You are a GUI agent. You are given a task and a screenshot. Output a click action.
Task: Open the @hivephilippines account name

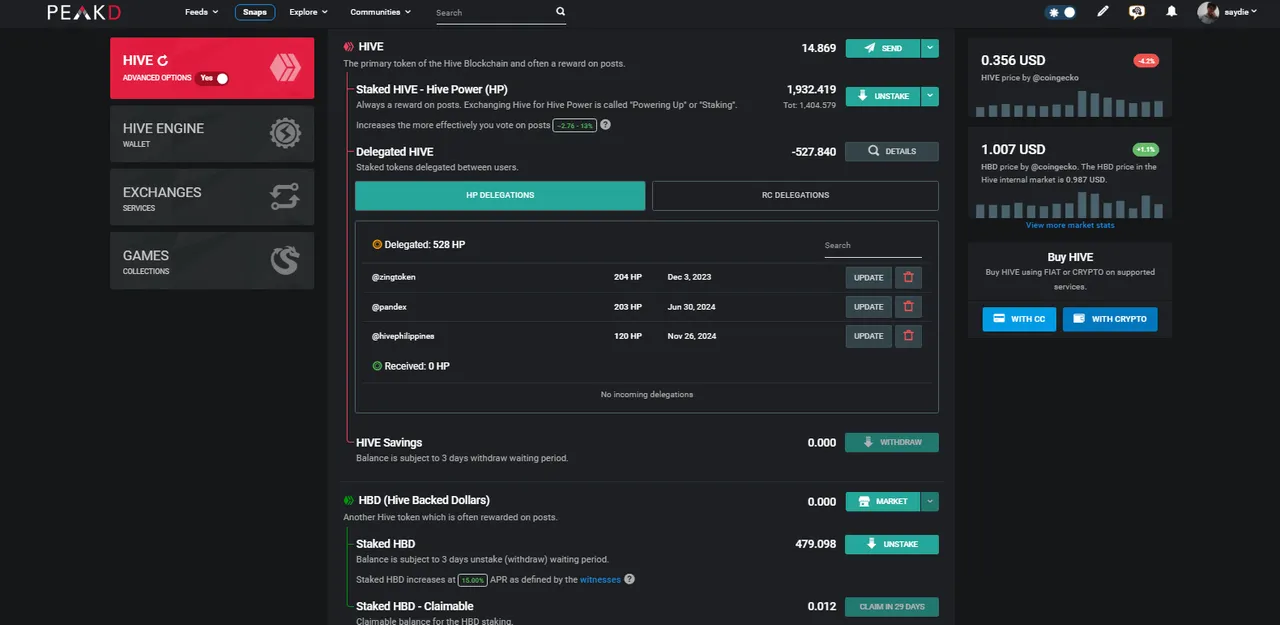click(x=404, y=336)
